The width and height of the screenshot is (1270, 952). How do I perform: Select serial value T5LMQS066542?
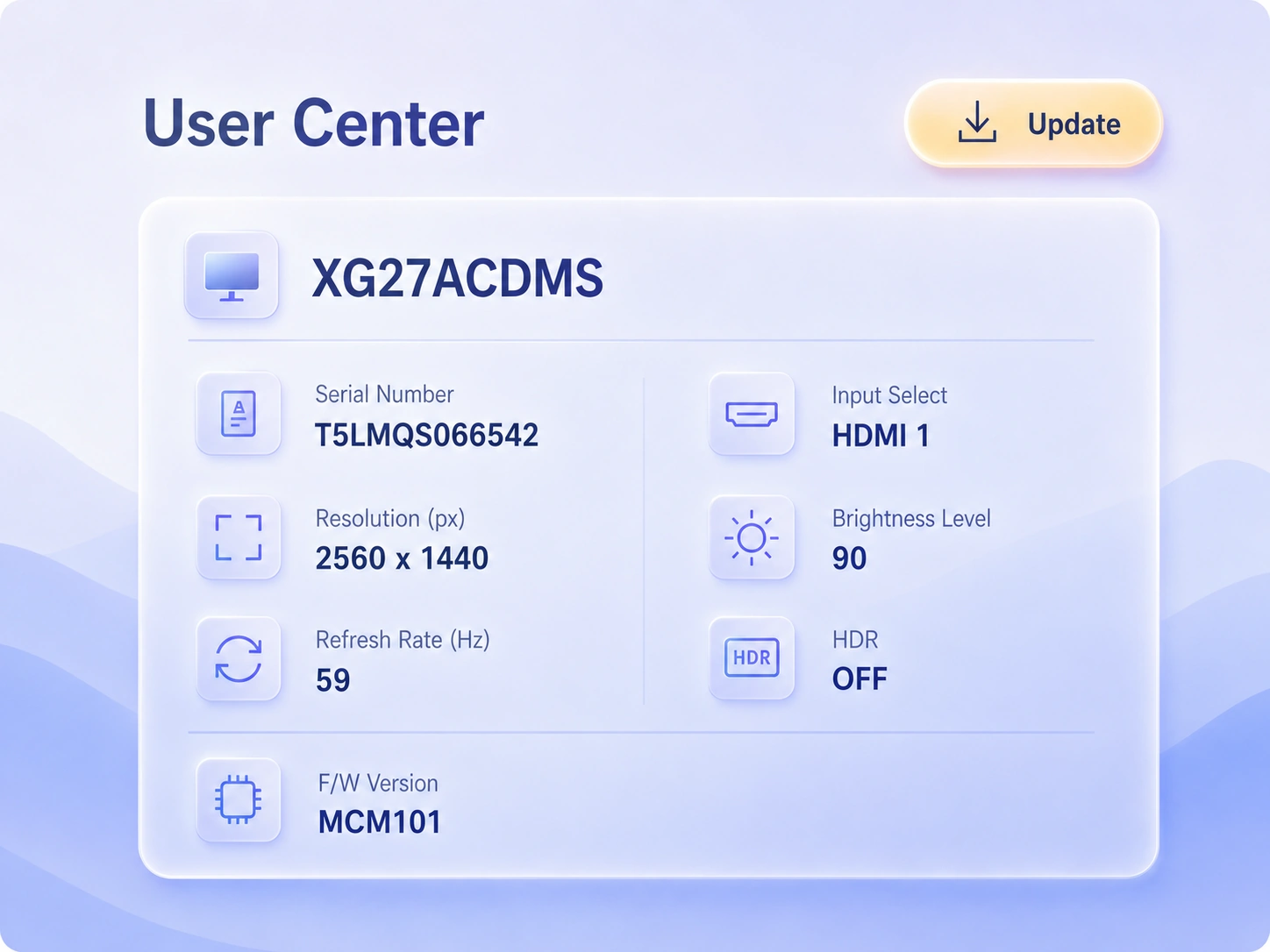(427, 435)
